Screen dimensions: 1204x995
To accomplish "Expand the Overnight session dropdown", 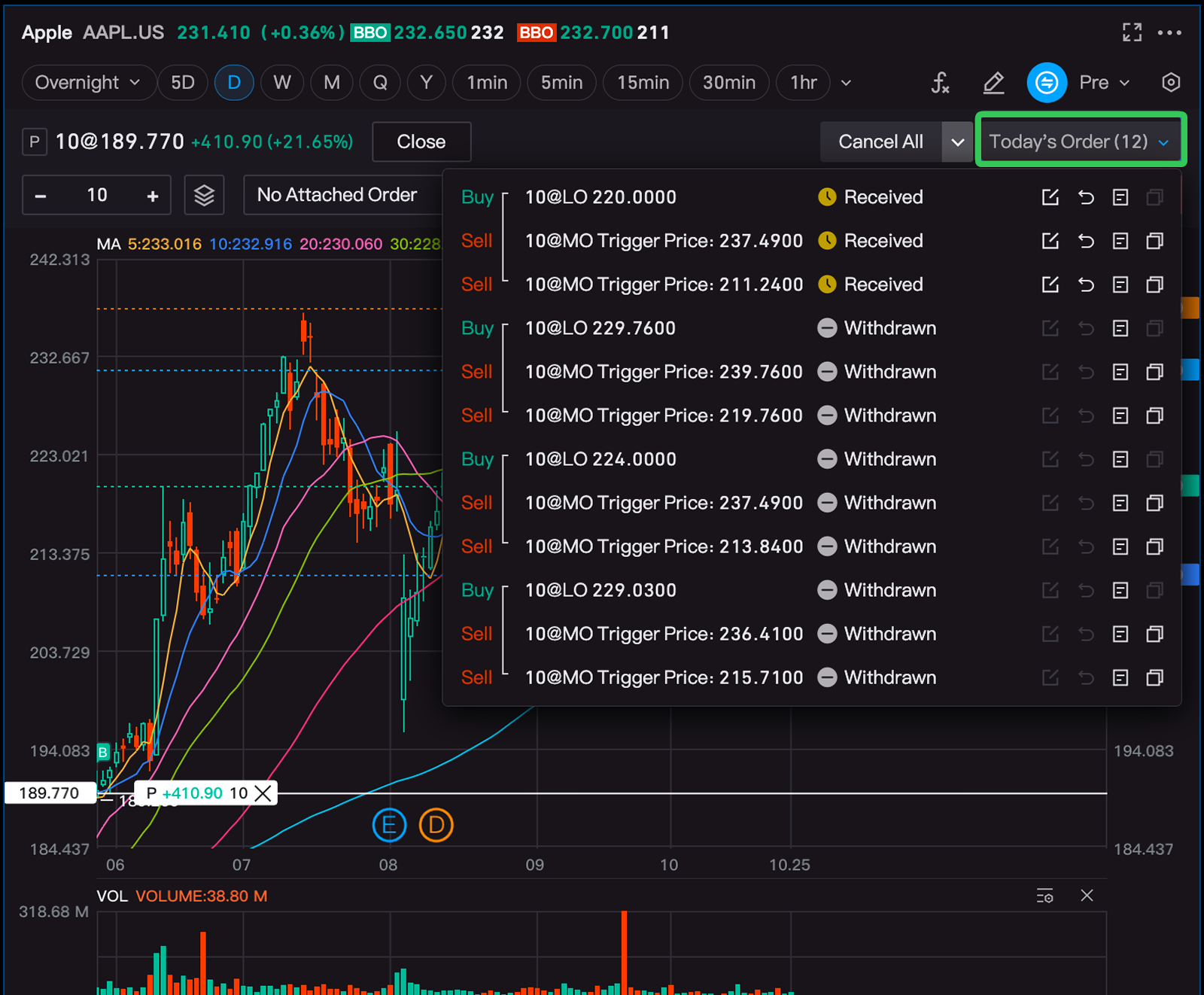I will click(88, 83).
